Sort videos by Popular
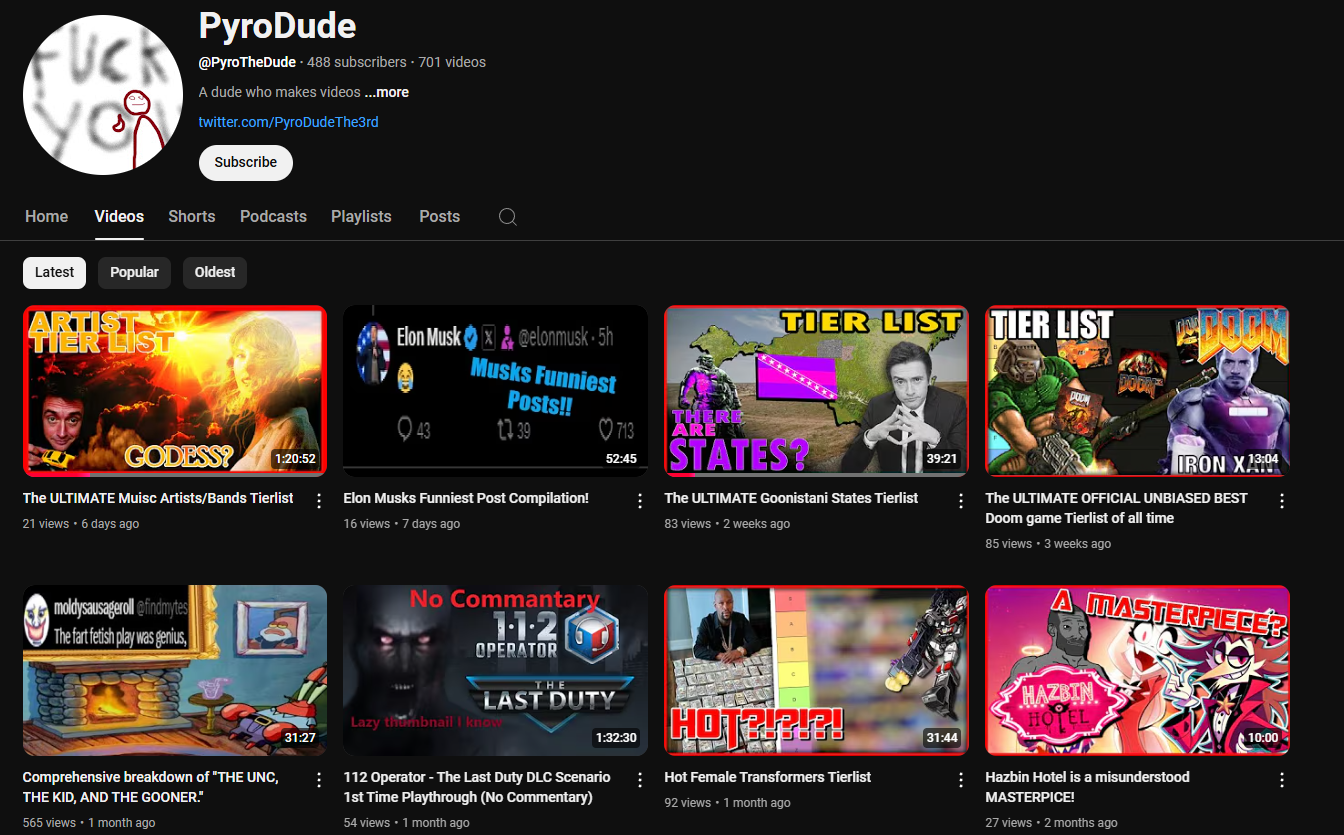Viewport: 1344px width, 835px height. coord(134,272)
